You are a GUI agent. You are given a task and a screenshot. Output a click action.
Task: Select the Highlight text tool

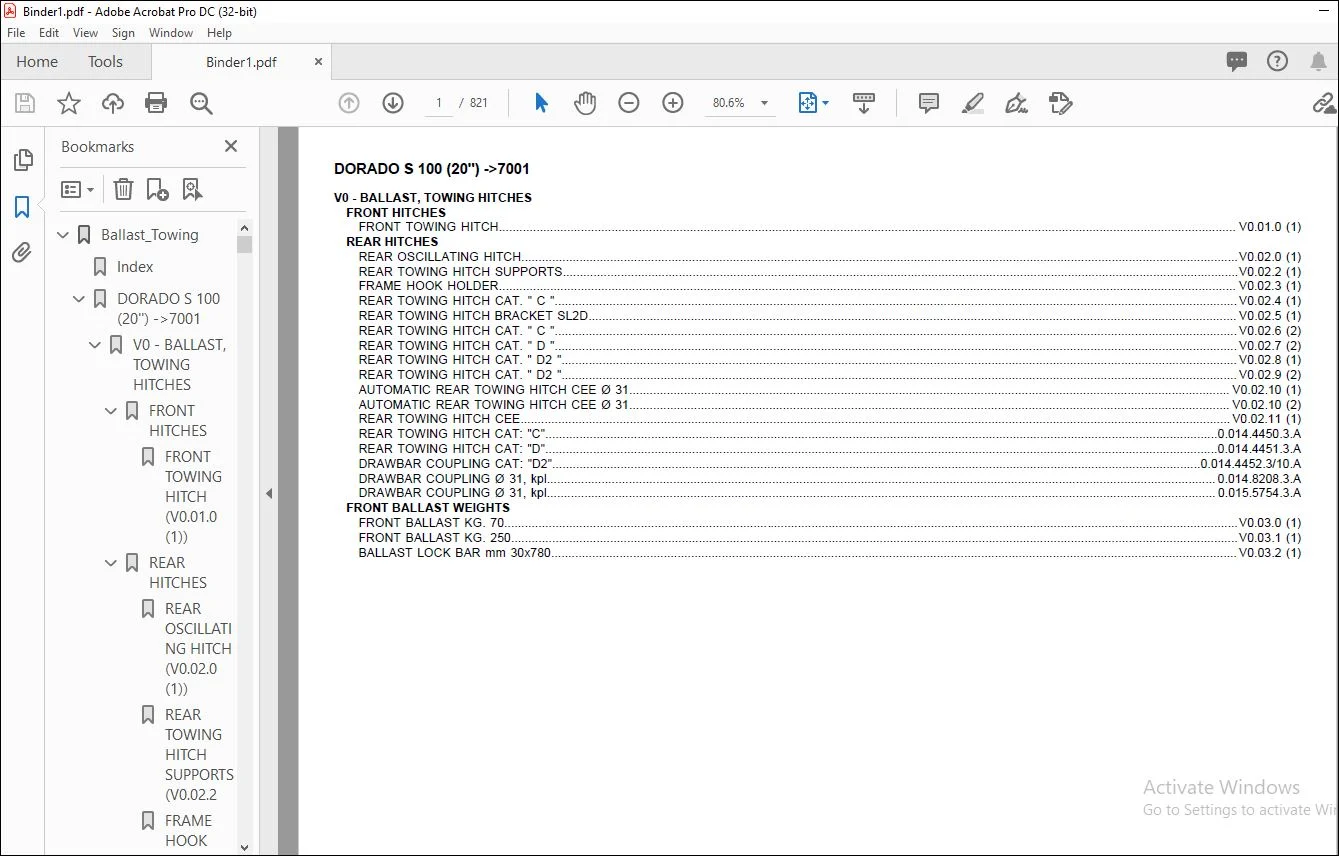point(973,103)
